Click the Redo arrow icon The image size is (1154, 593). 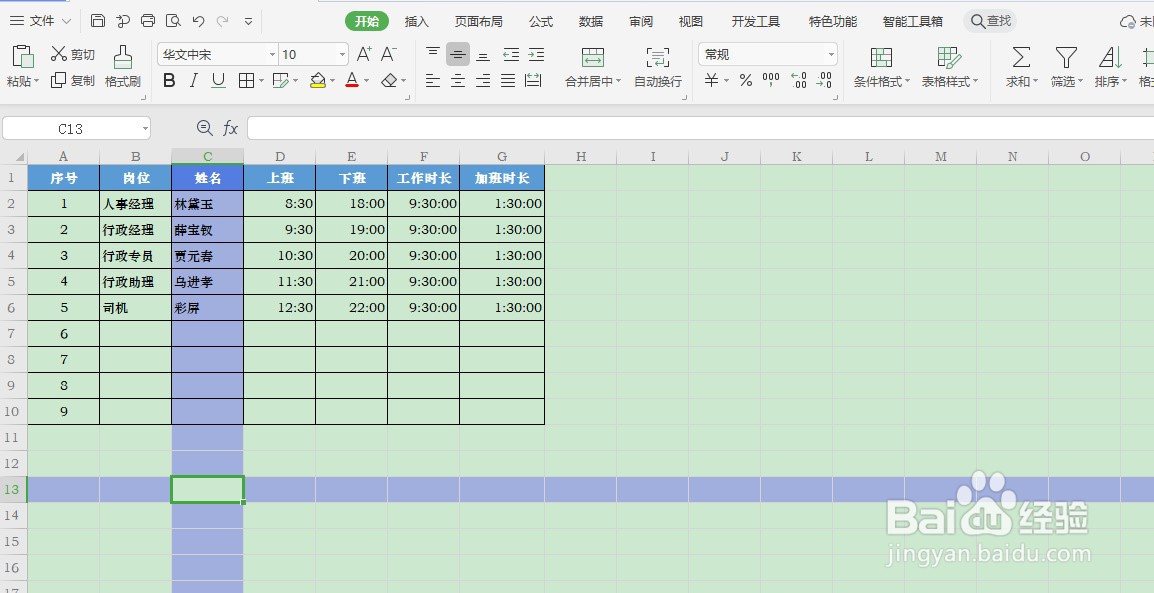pyautogui.click(x=222, y=21)
